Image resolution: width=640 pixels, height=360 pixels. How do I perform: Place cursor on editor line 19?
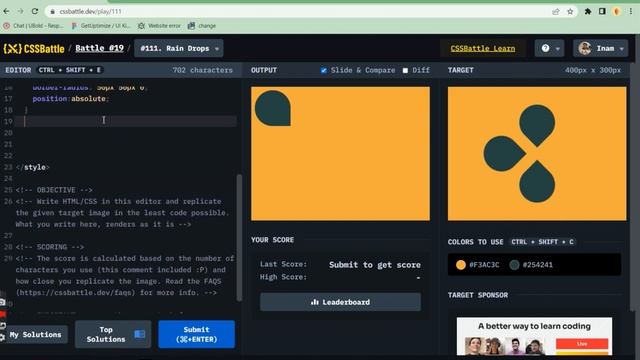click(126, 121)
